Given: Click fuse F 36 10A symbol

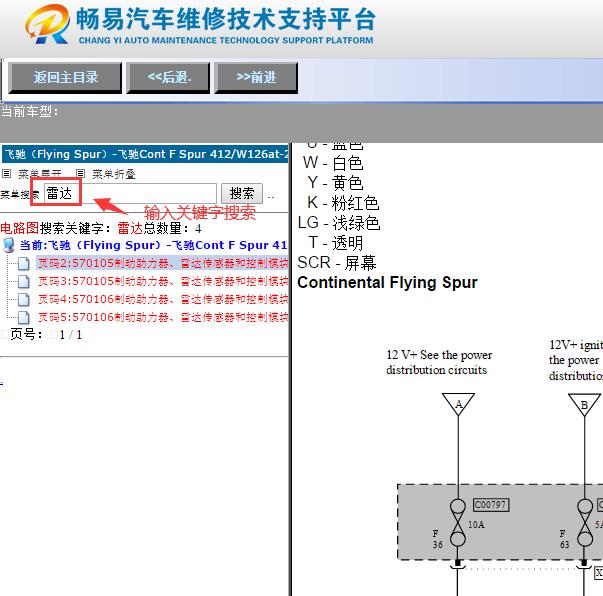Looking at the screenshot, I should click(458, 523).
